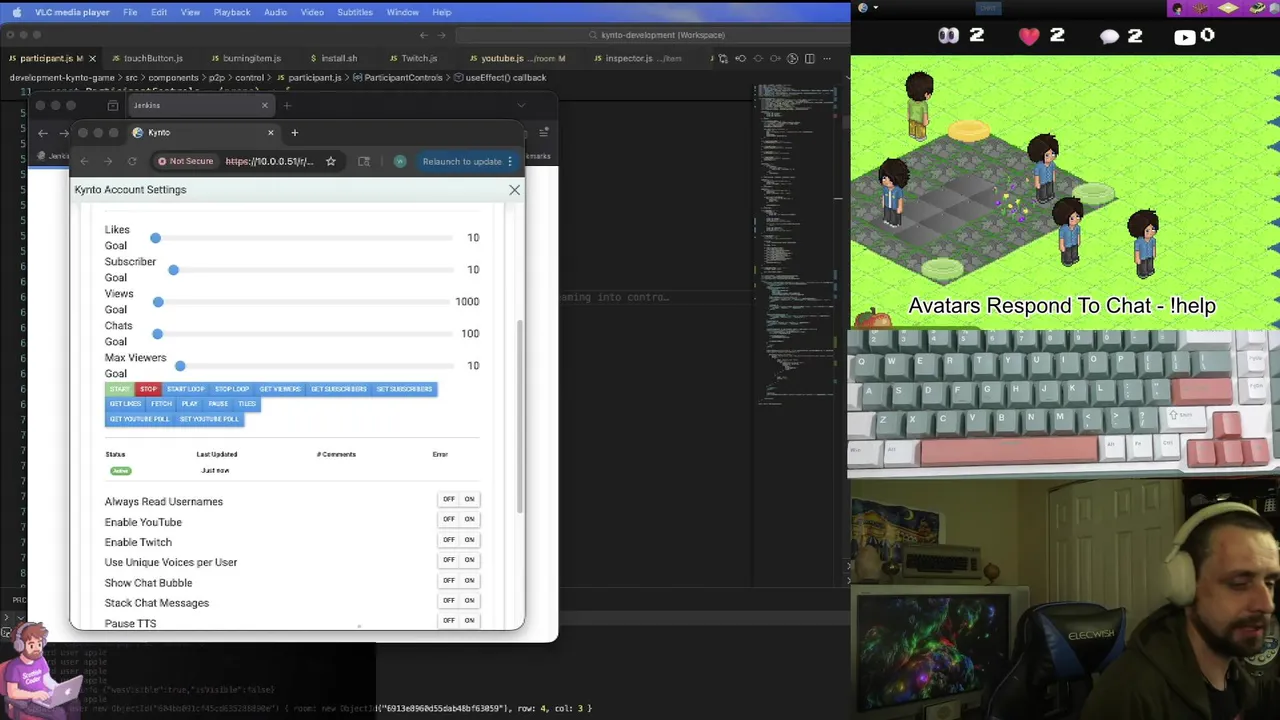Bookmark page with the star icon

coord(331,161)
